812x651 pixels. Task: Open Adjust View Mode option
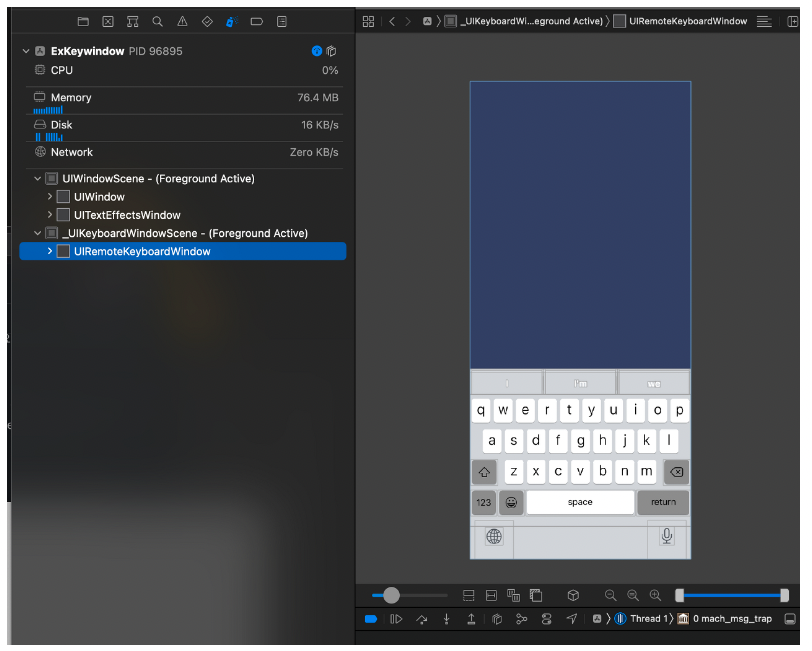(514, 595)
